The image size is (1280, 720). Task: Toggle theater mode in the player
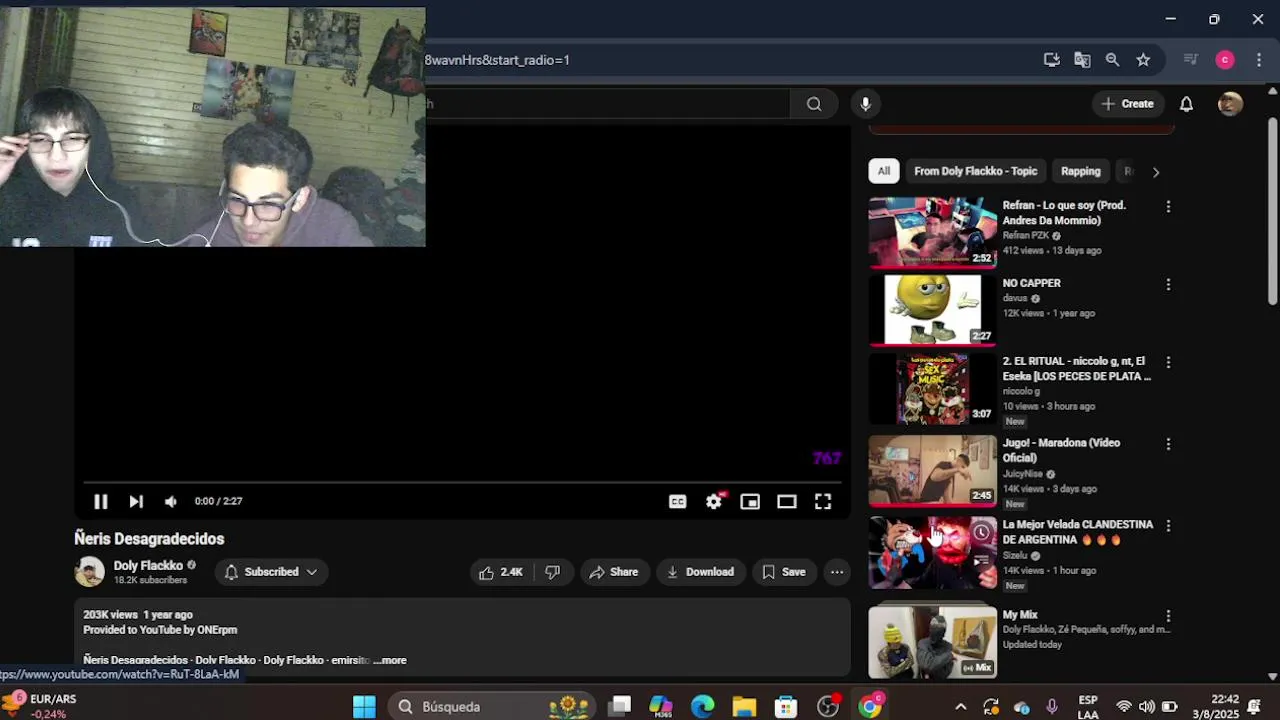click(787, 501)
